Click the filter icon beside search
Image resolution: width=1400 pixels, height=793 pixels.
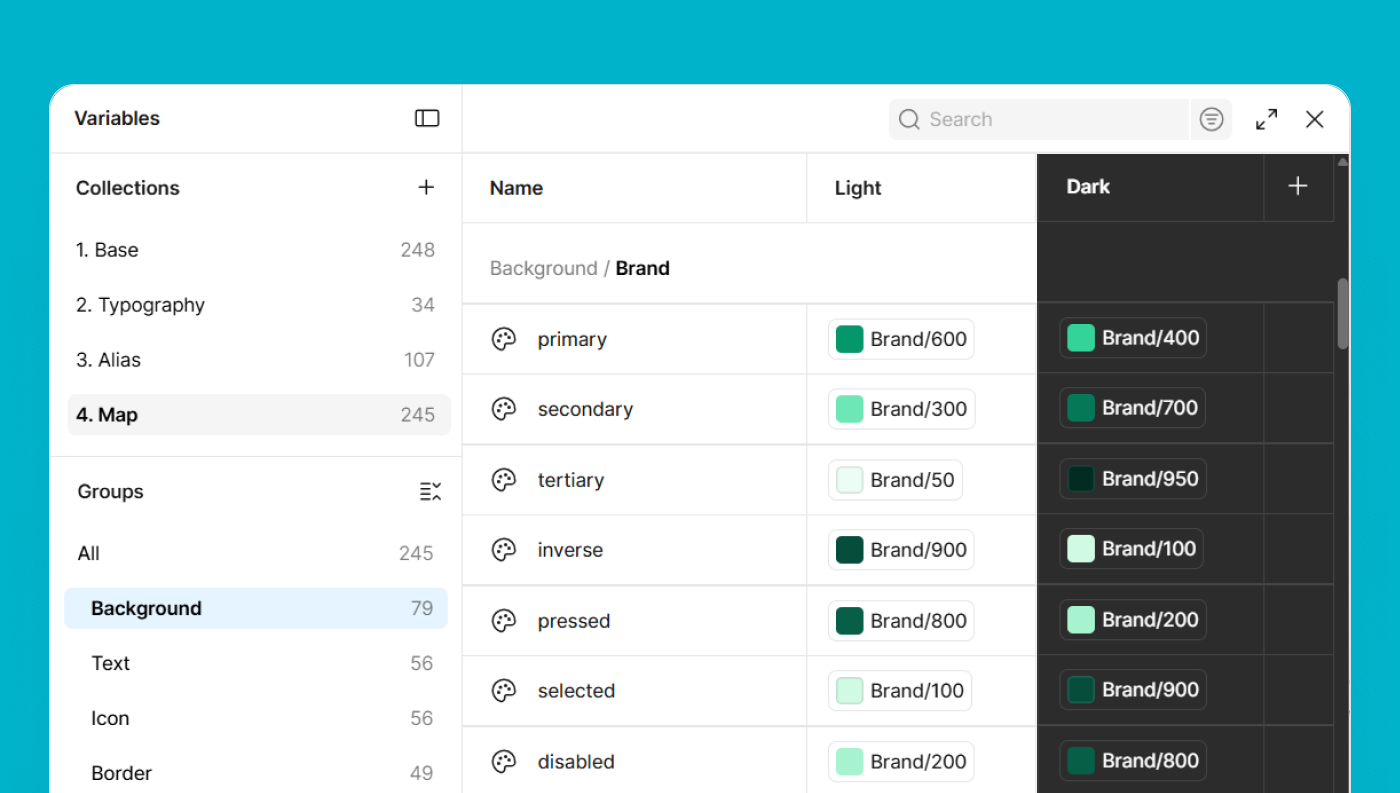point(1211,119)
